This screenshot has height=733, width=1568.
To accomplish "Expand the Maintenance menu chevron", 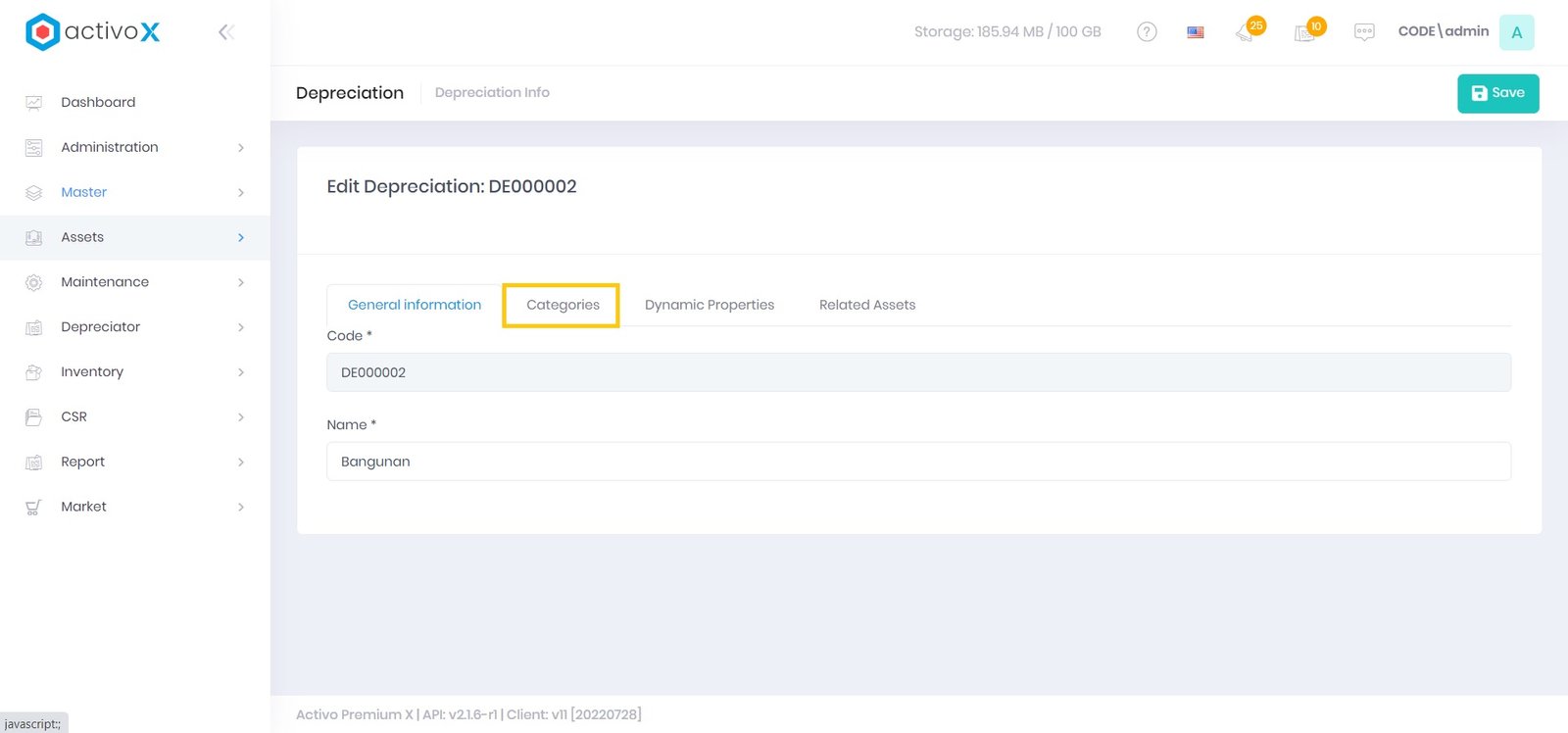I will [241, 282].
